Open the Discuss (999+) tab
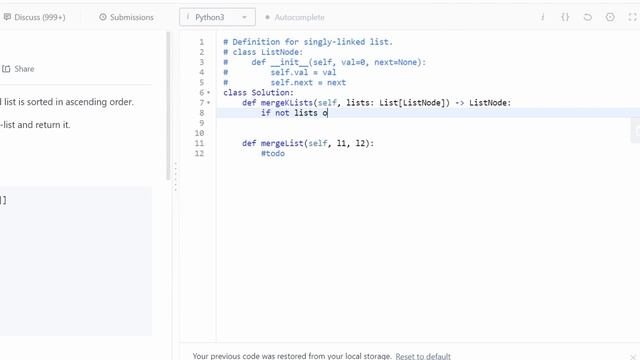This screenshot has height=360, width=640. point(34,17)
